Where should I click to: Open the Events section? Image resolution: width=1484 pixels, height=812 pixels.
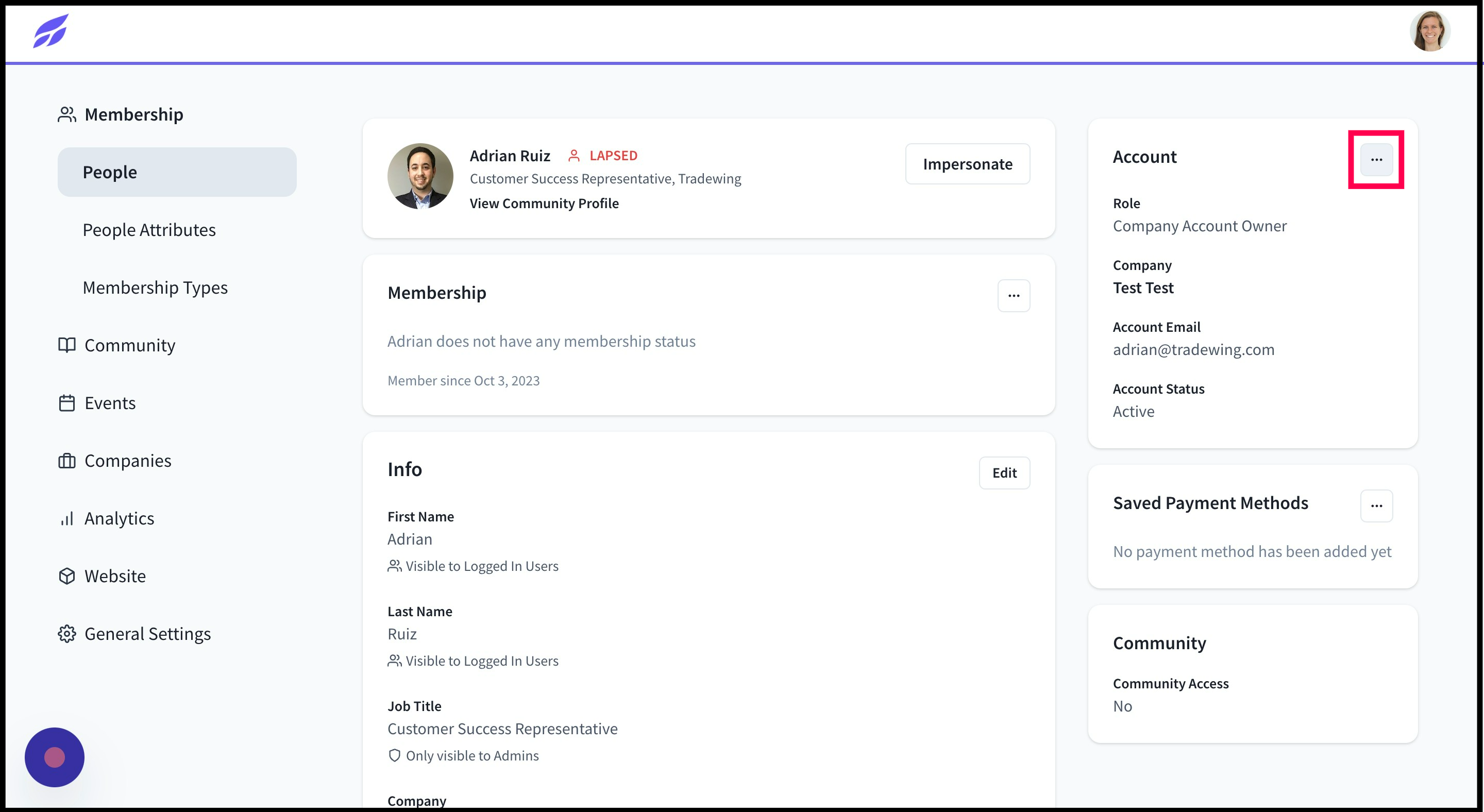click(110, 402)
